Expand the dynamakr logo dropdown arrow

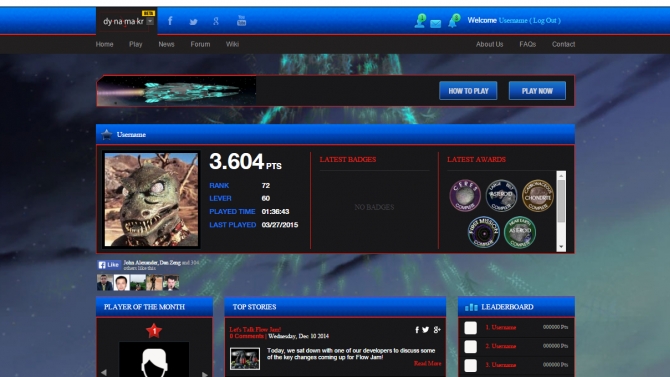150,21
